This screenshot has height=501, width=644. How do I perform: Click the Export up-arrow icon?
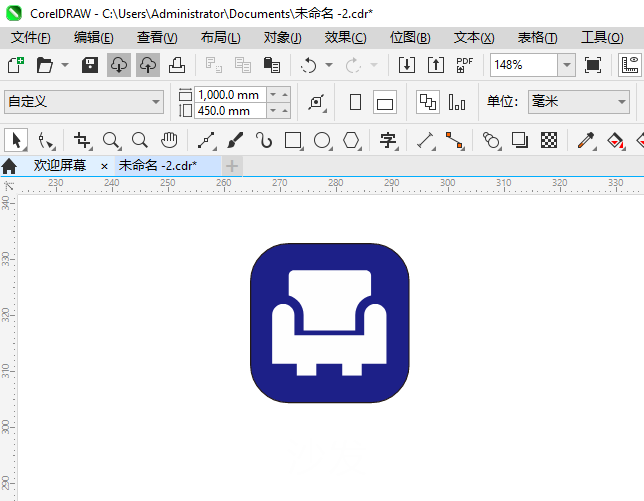point(436,65)
